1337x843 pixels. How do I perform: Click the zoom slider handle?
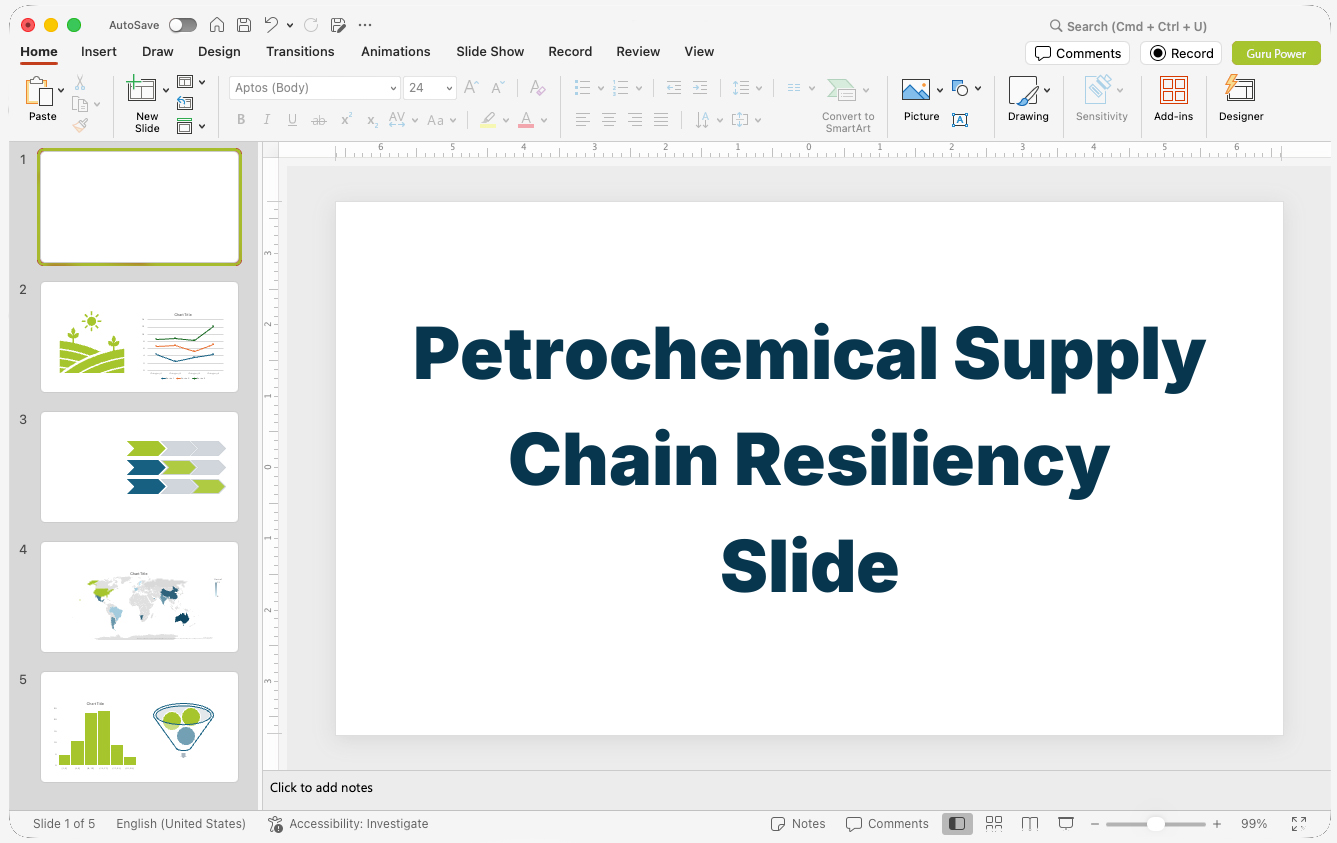pos(1155,824)
